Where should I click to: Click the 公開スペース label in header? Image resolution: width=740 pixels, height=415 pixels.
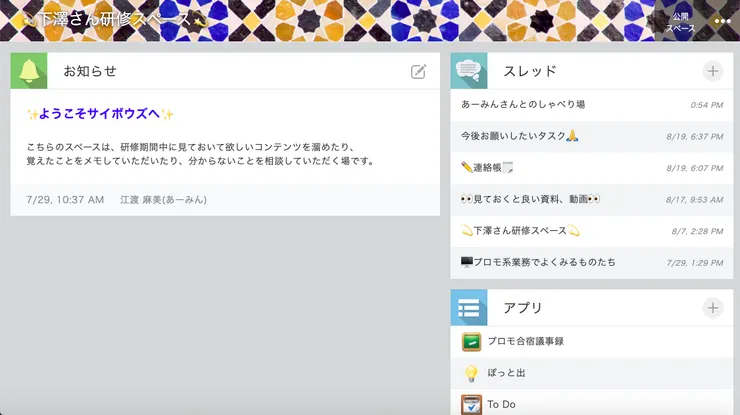681,22
